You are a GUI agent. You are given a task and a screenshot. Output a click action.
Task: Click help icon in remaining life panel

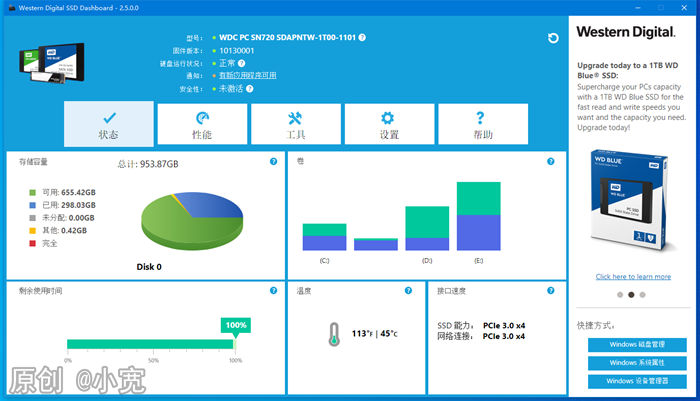click(x=274, y=291)
